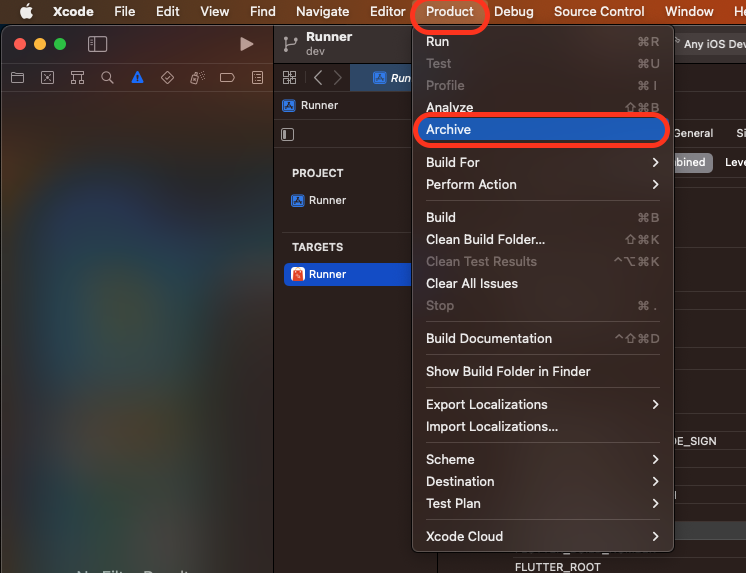The image size is (746, 573).
Task: Choose Show Build Folder in Finder
Action: point(542,371)
